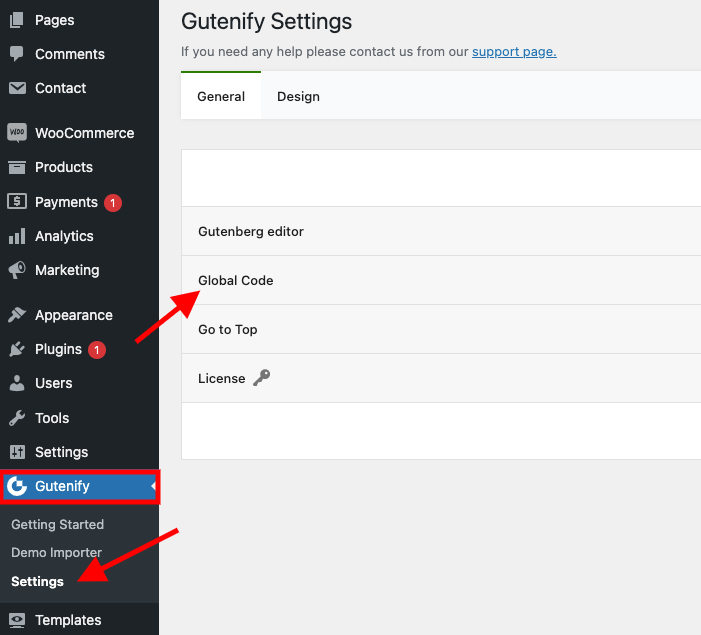Image resolution: width=701 pixels, height=635 pixels.
Task: Click the WooCommerce Woo logo icon
Action: [x=17, y=133]
